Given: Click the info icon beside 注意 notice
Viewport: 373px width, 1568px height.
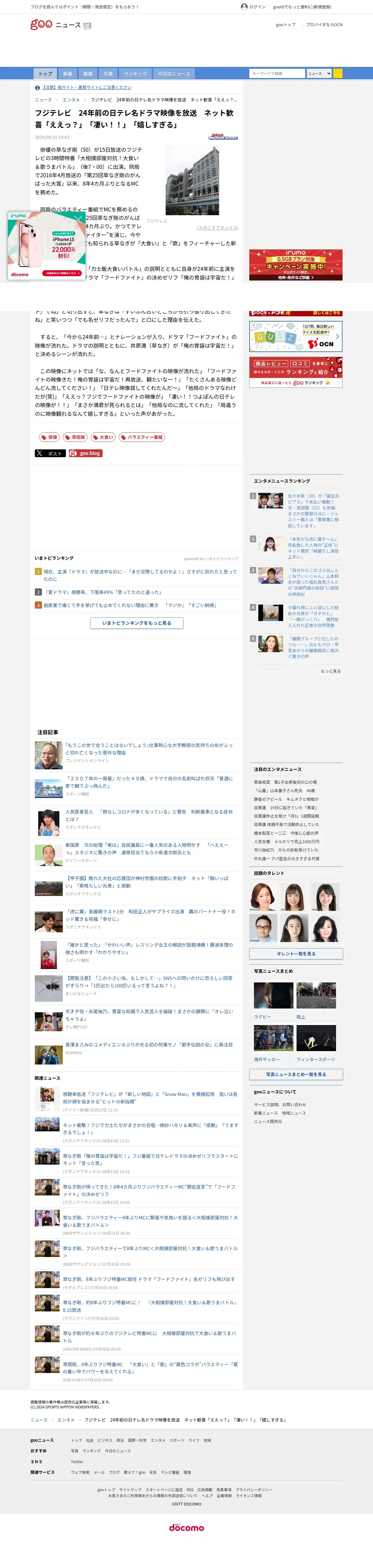Looking at the screenshot, I should click(x=37, y=88).
